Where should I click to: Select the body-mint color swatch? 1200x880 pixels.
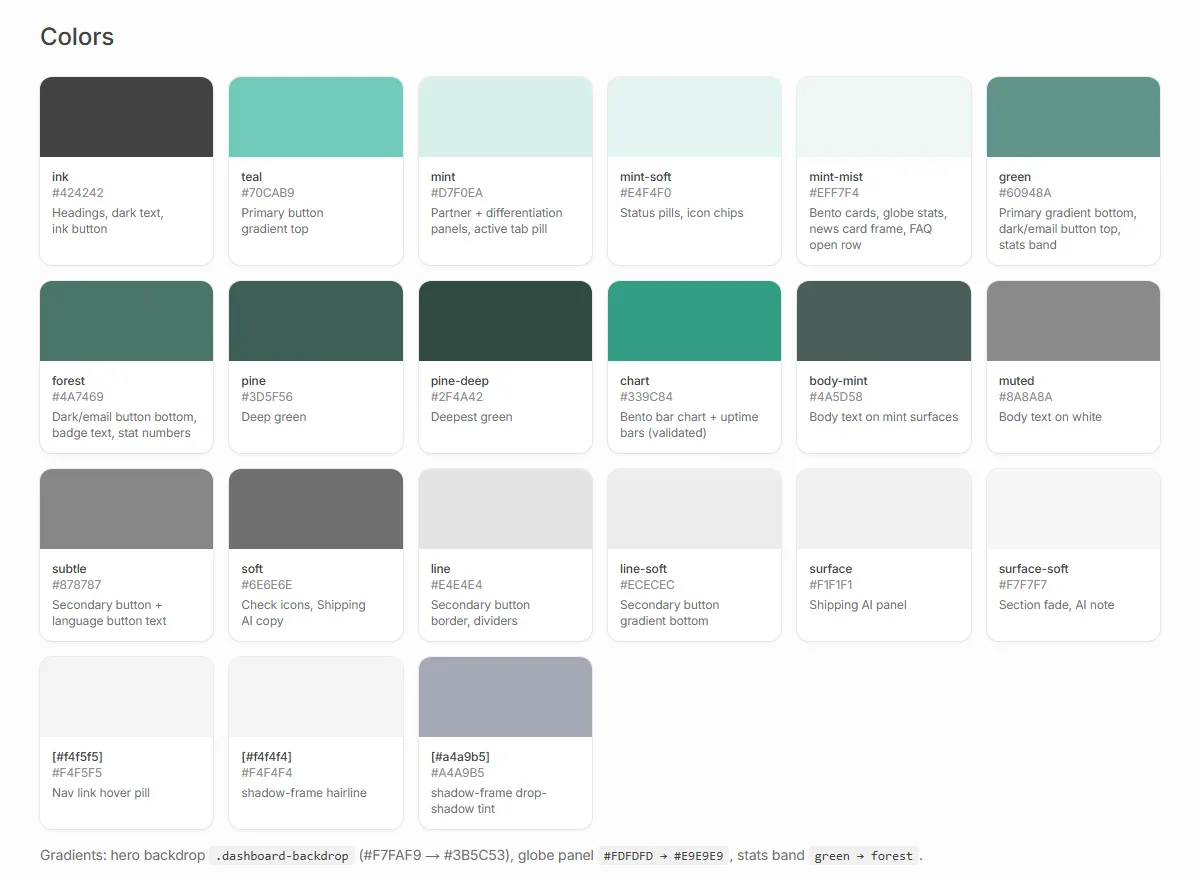pos(884,321)
